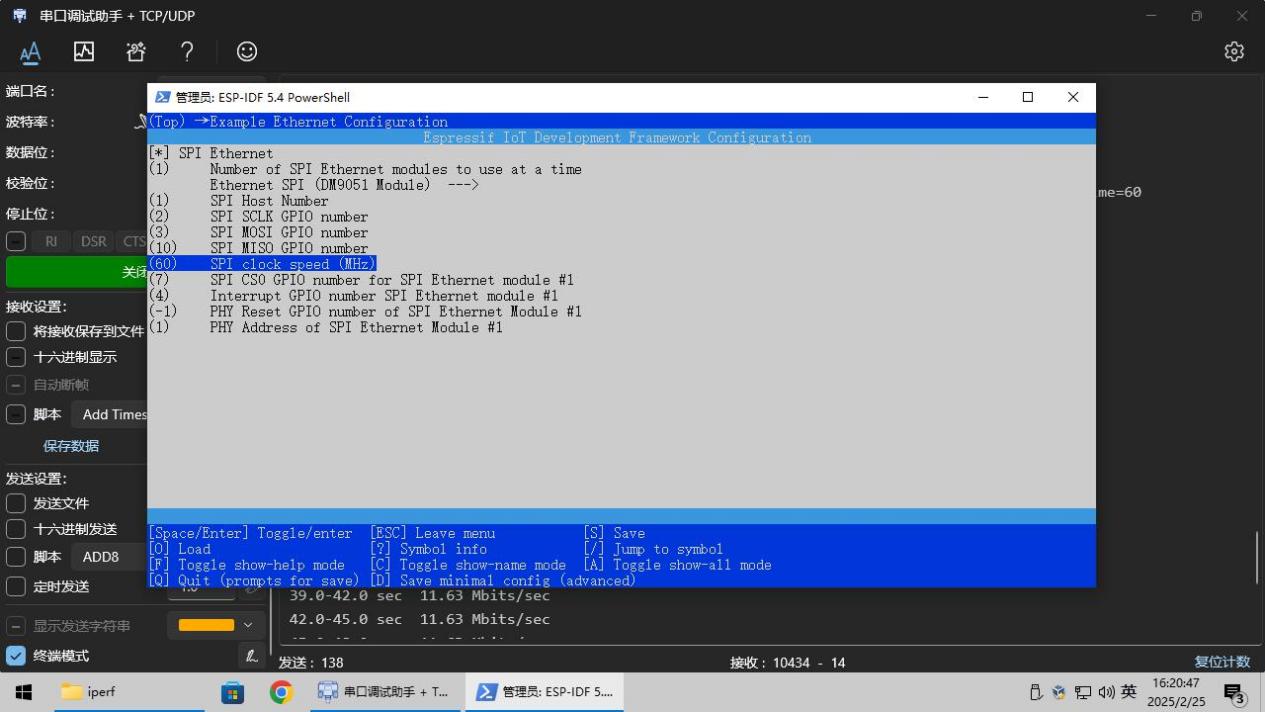This screenshot has height=712, width=1265.
Task: Click the serial assistant vertical scrollbar at right
Action: click(x=1258, y=558)
